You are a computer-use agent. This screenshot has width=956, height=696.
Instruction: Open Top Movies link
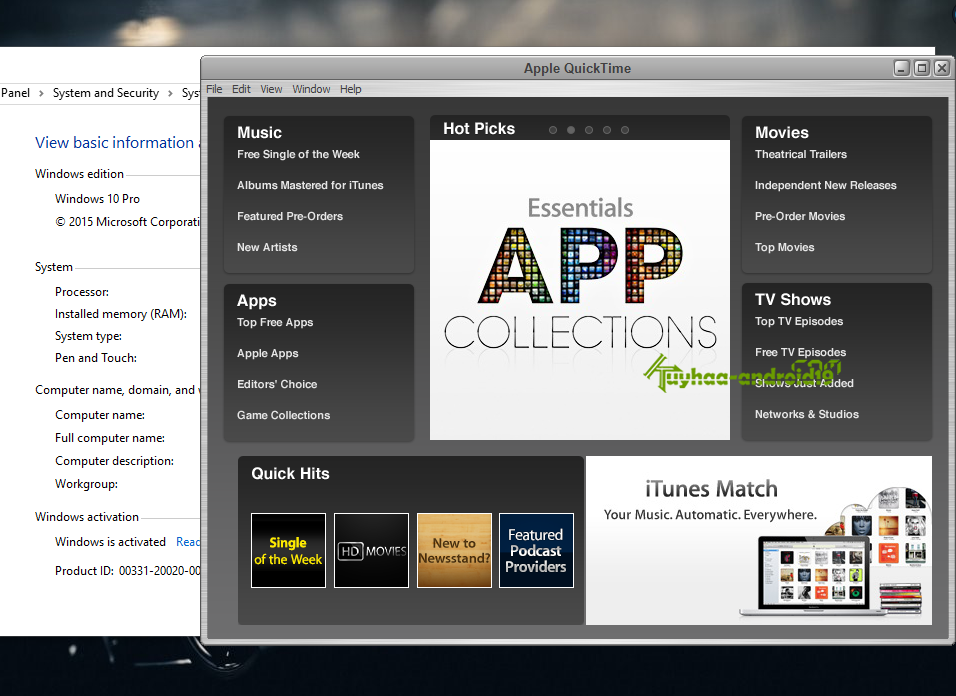785,247
